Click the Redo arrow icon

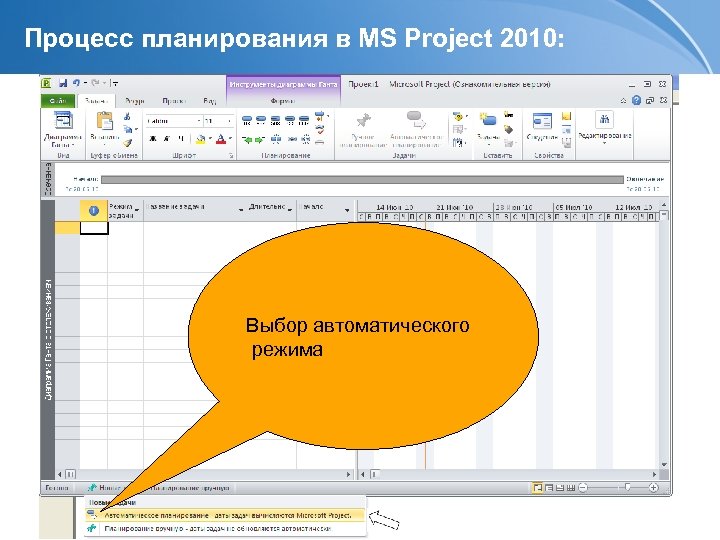[96, 83]
